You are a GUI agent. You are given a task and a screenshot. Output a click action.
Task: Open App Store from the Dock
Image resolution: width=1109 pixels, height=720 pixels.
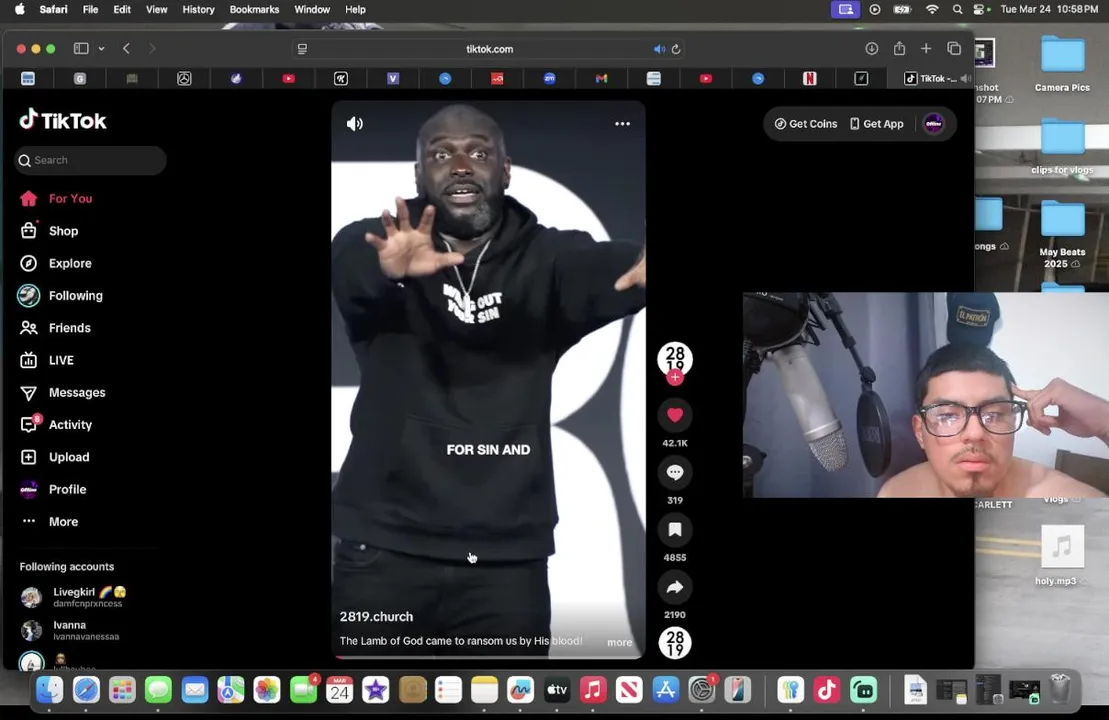[x=666, y=690]
